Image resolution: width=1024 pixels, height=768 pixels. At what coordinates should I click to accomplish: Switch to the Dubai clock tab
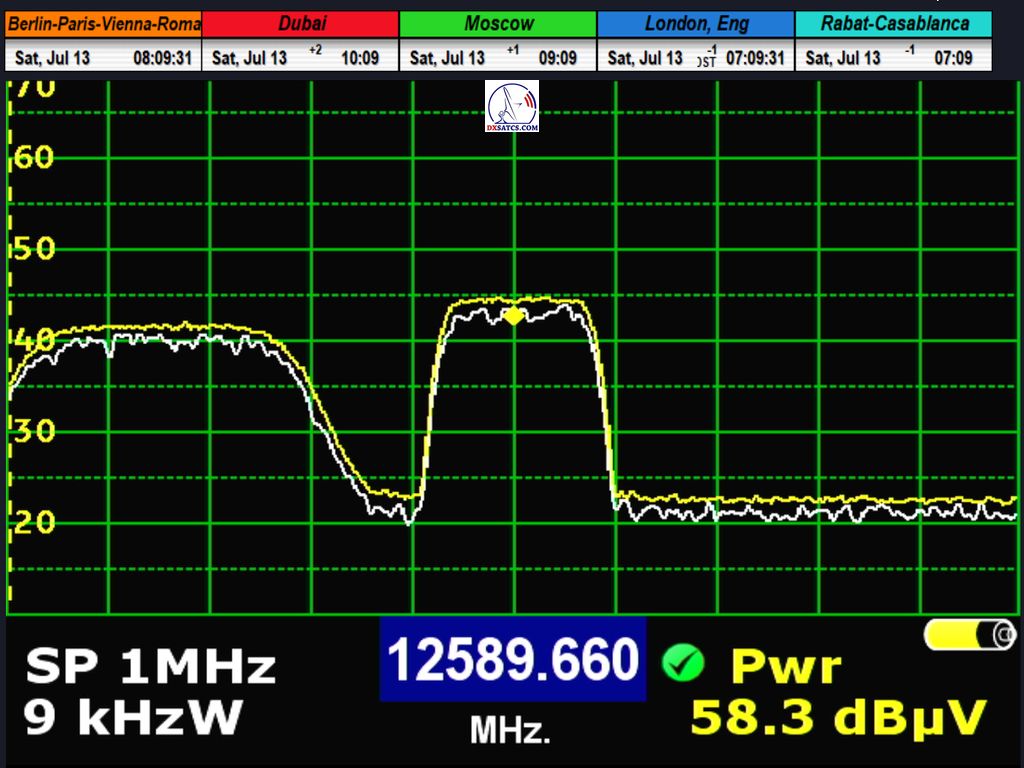301,23
